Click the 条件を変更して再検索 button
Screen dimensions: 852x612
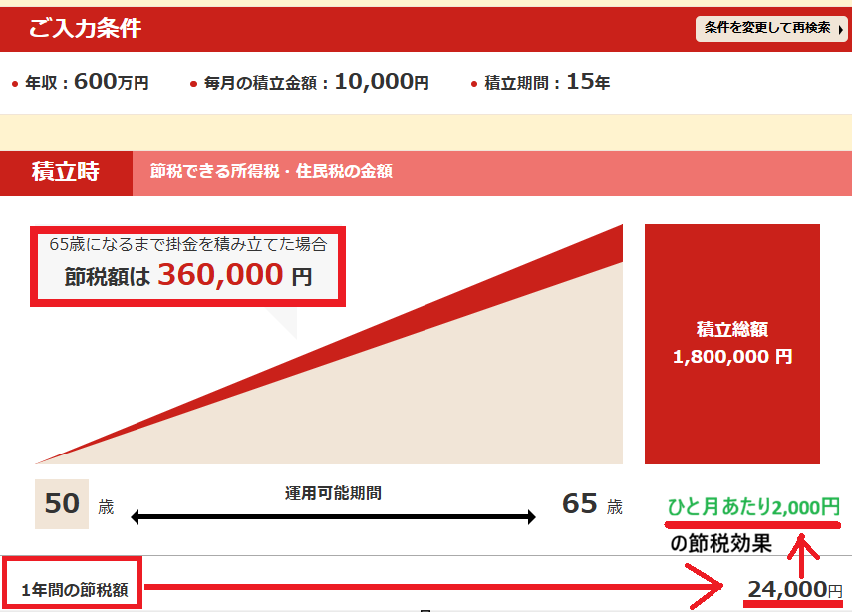770,29
